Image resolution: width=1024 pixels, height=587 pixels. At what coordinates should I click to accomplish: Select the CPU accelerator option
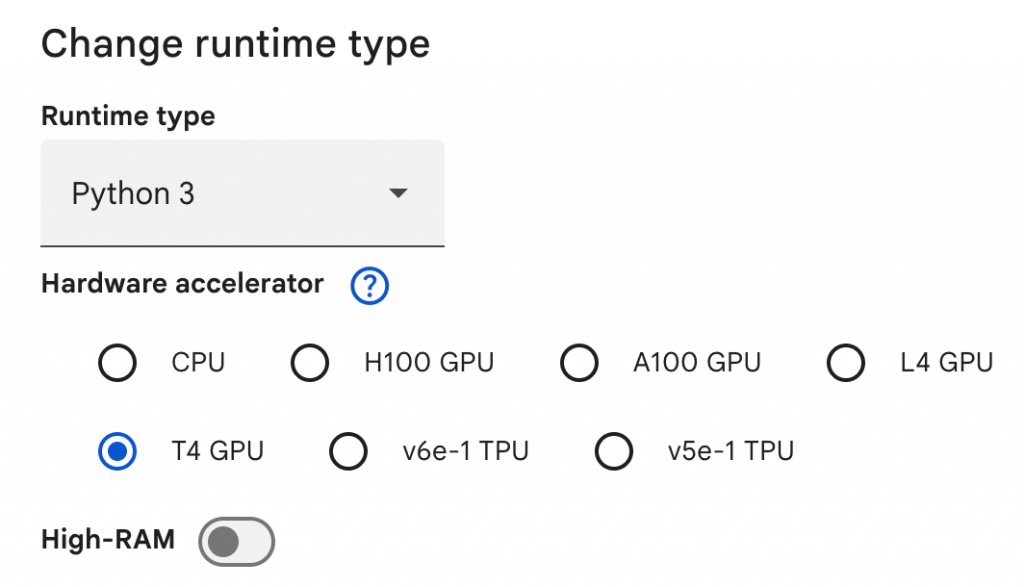click(117, 363)
